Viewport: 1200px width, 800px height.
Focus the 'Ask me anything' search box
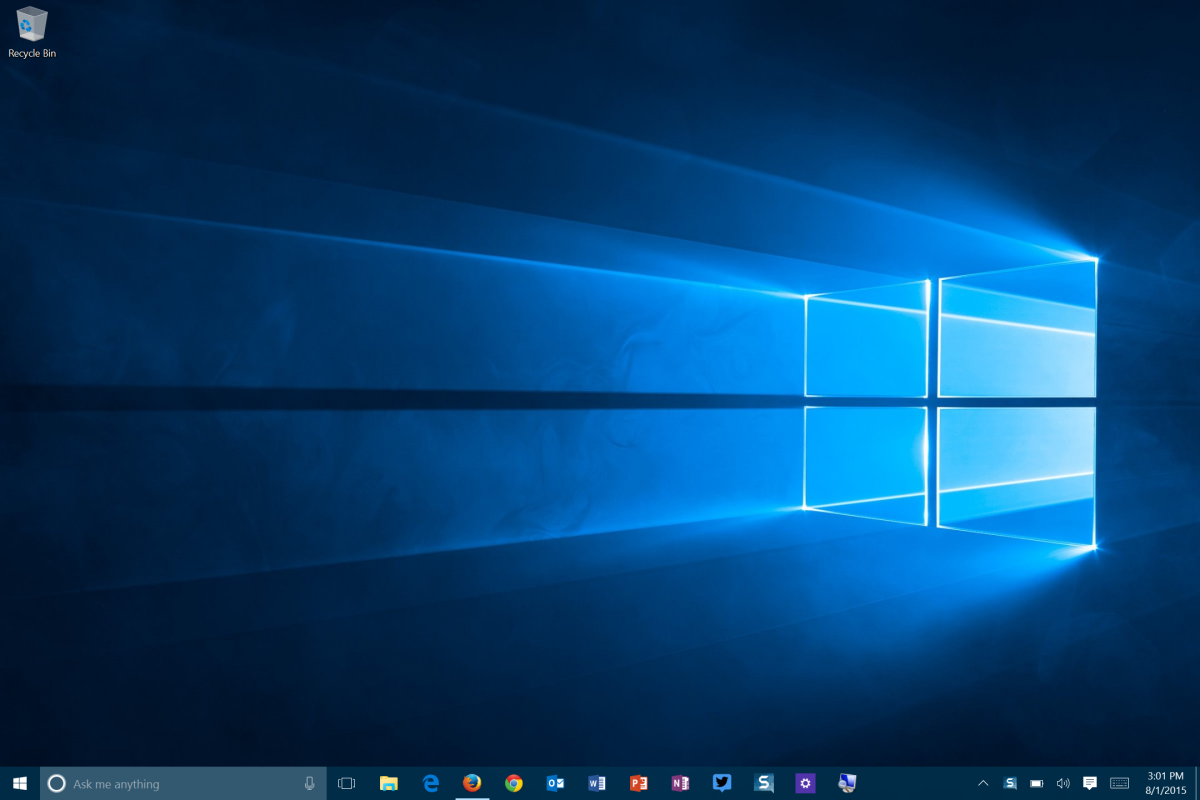coord(180,783)
